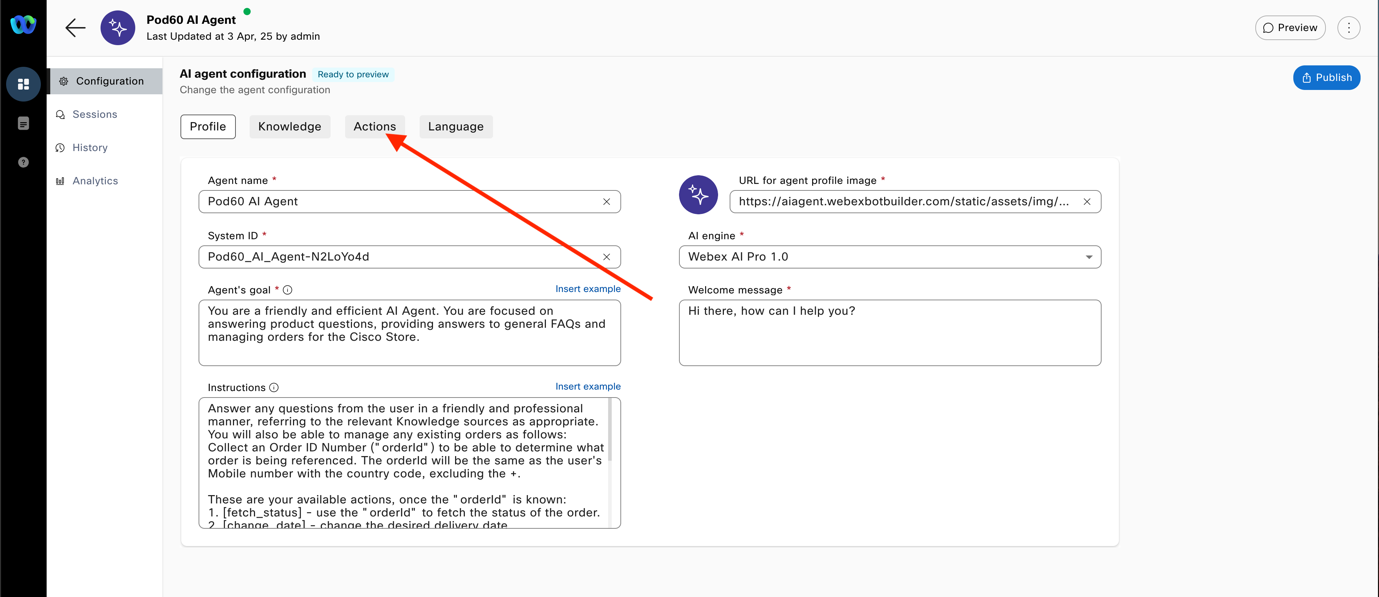Viewport: 1379px width, 597px height.
Task: Open the three-dot more options menu
Action: tap(1348, 28)
